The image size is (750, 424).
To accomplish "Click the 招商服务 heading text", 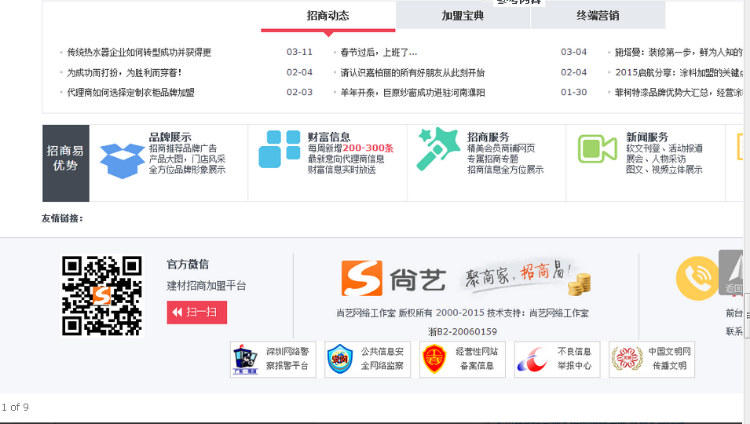I will (488, 137).
